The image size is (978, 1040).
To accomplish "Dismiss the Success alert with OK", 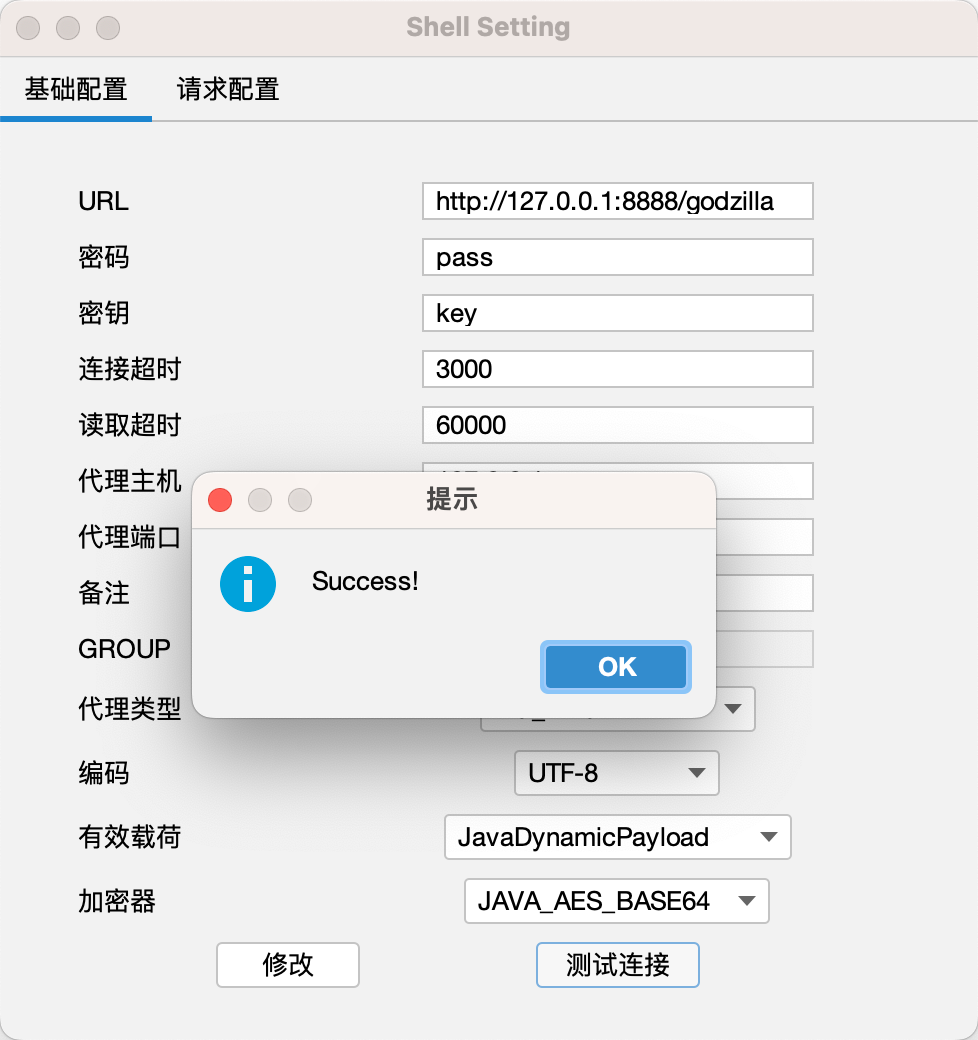I will [615, 667].
